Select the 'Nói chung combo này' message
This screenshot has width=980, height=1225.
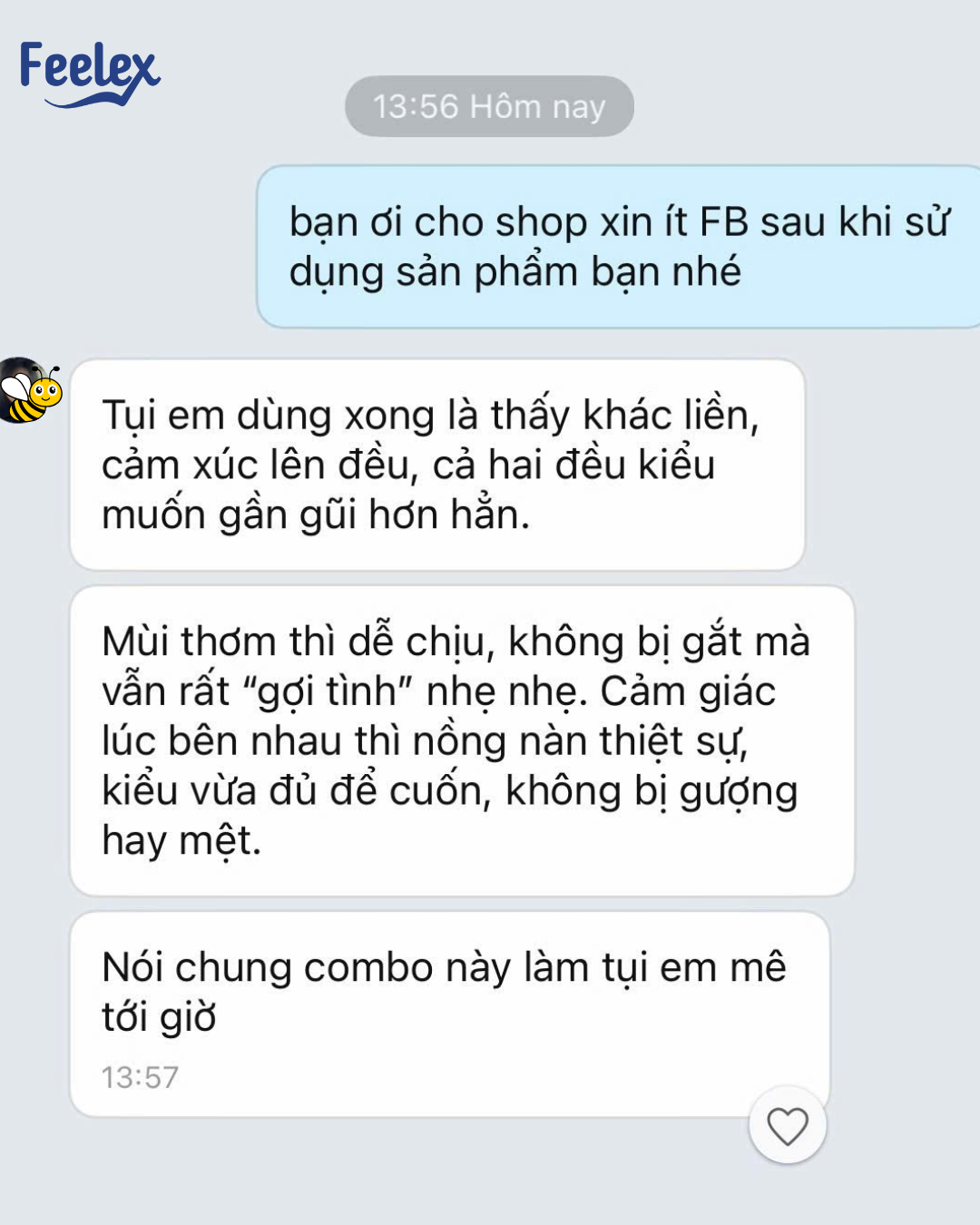pos(450,1014)
